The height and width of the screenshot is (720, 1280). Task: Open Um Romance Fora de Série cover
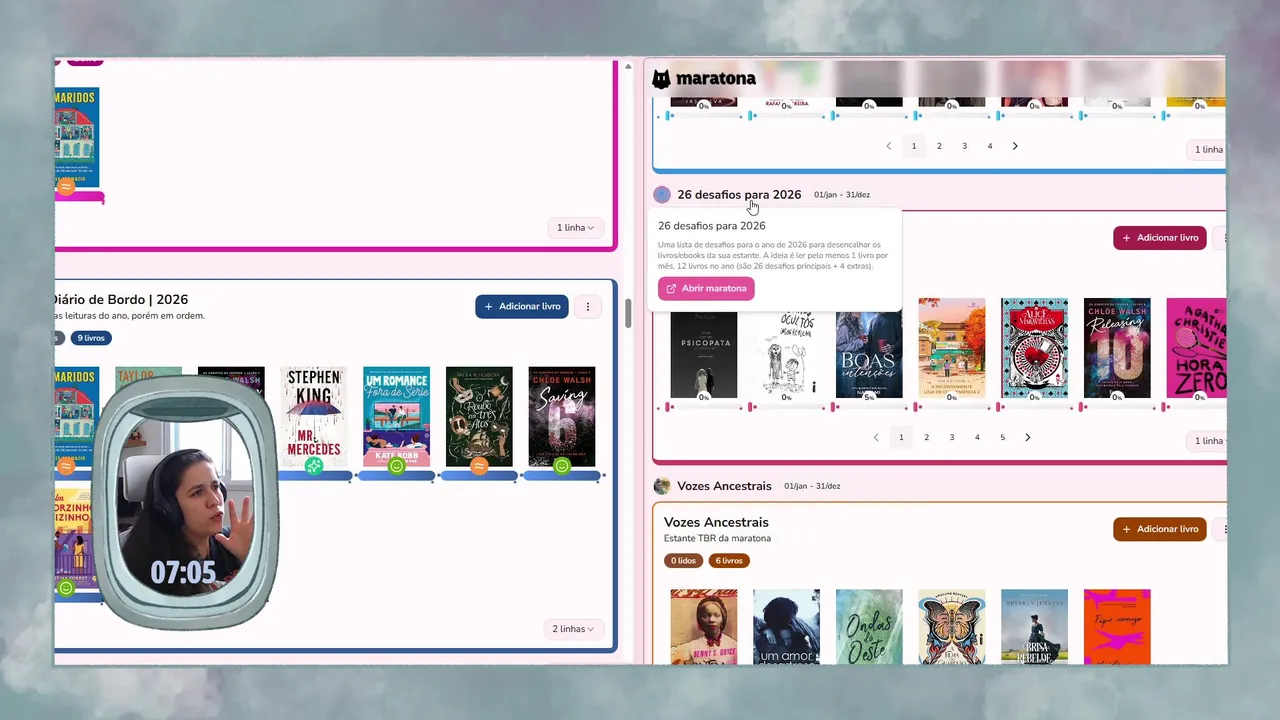pos(396,415)
